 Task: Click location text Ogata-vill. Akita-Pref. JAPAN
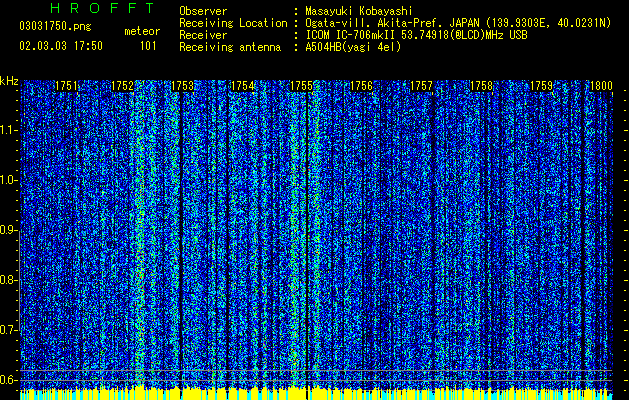391,23
